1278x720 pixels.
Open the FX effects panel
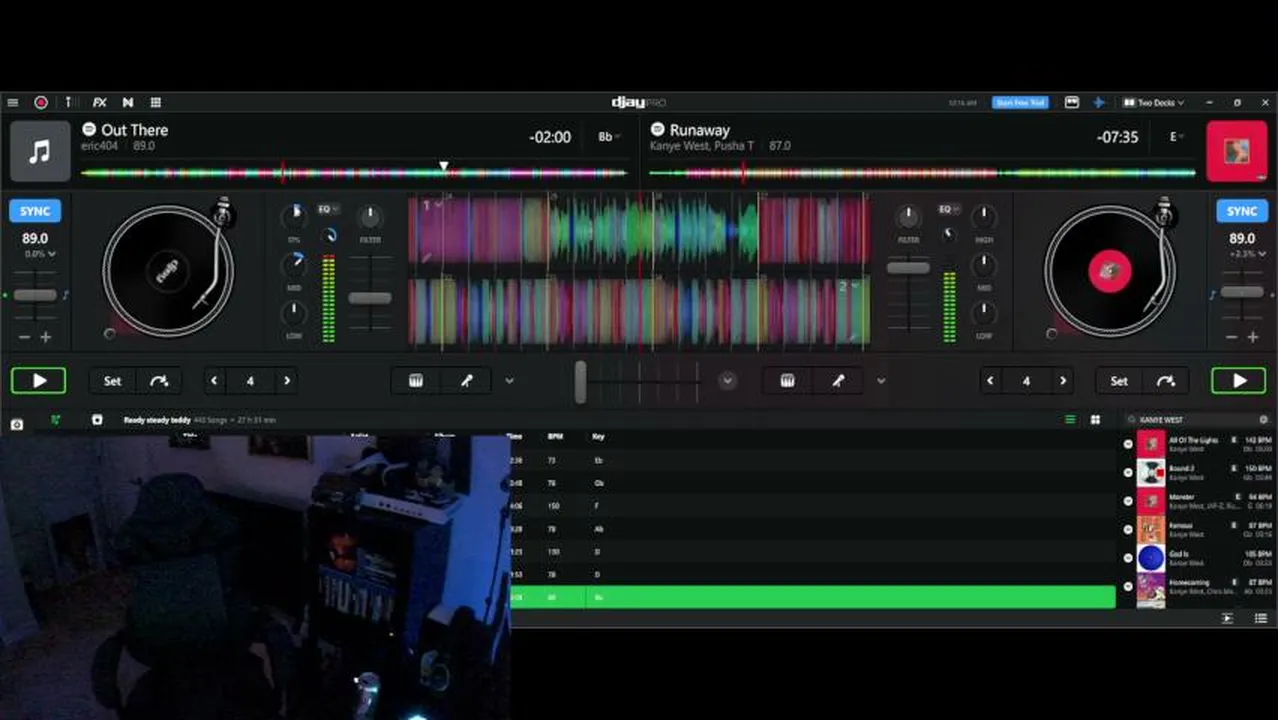[100, 102]
